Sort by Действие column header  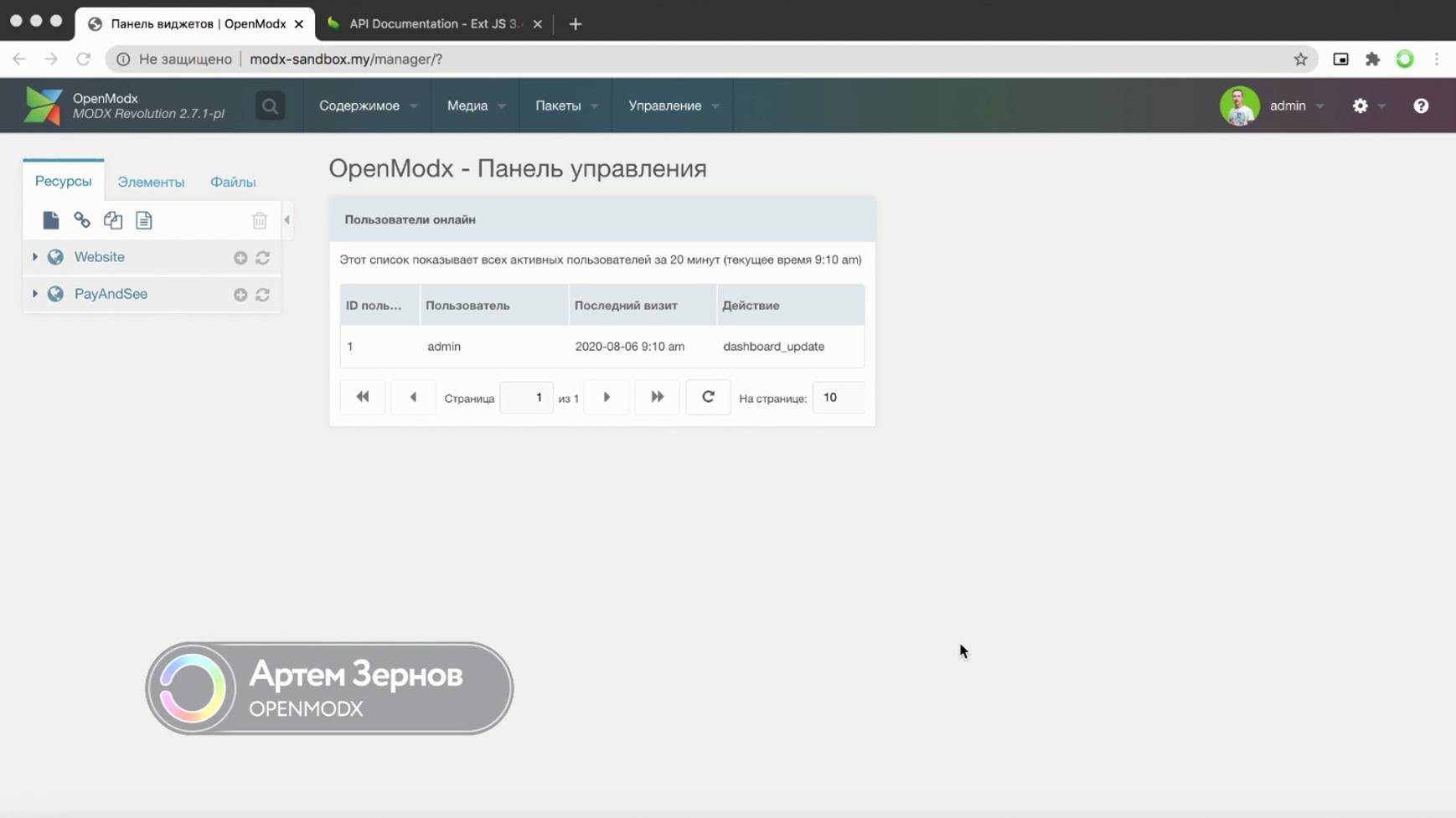[x=790, y=305]
